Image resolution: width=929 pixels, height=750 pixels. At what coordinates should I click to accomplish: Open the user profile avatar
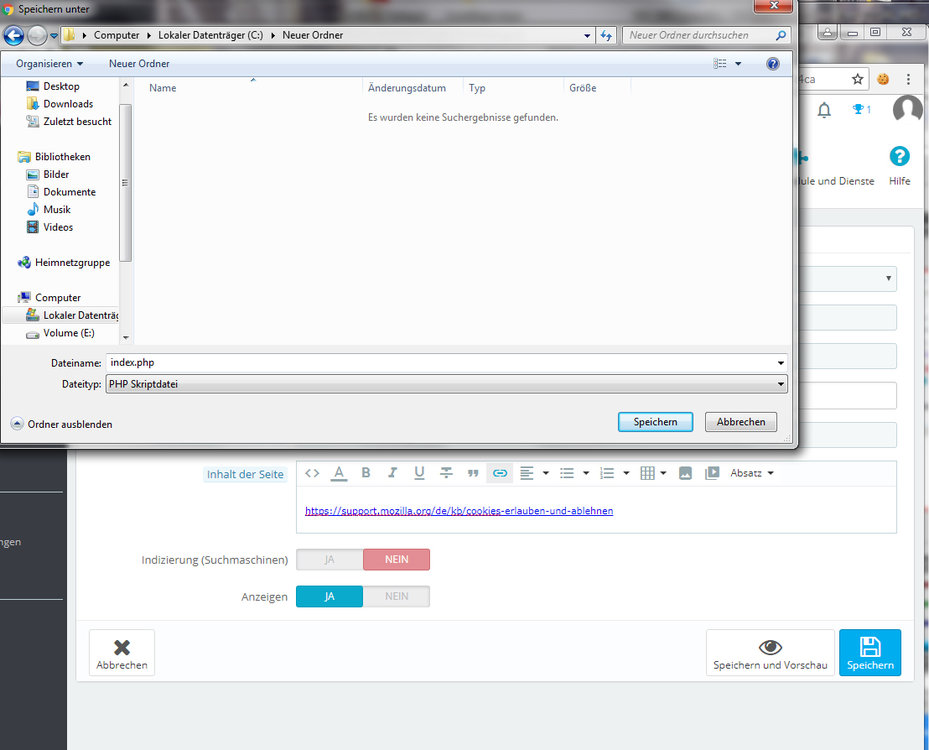coord(908,109)
